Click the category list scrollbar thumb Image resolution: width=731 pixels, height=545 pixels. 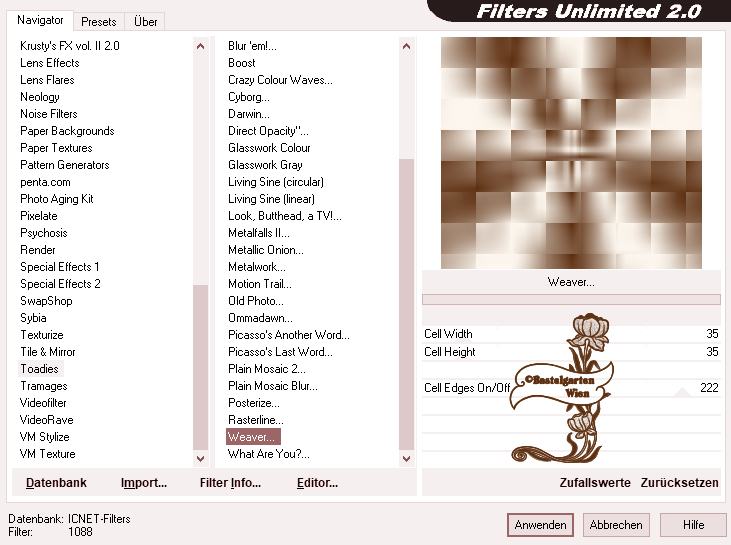200,368
